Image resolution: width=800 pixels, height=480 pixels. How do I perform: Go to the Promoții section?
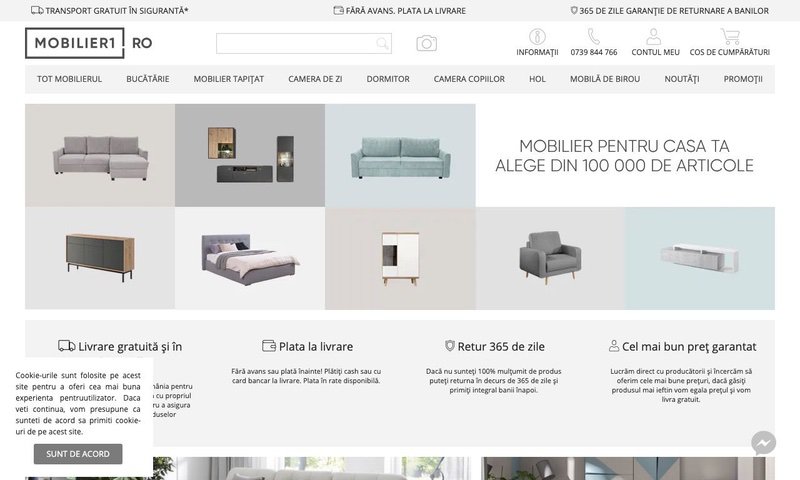point(743,79)
